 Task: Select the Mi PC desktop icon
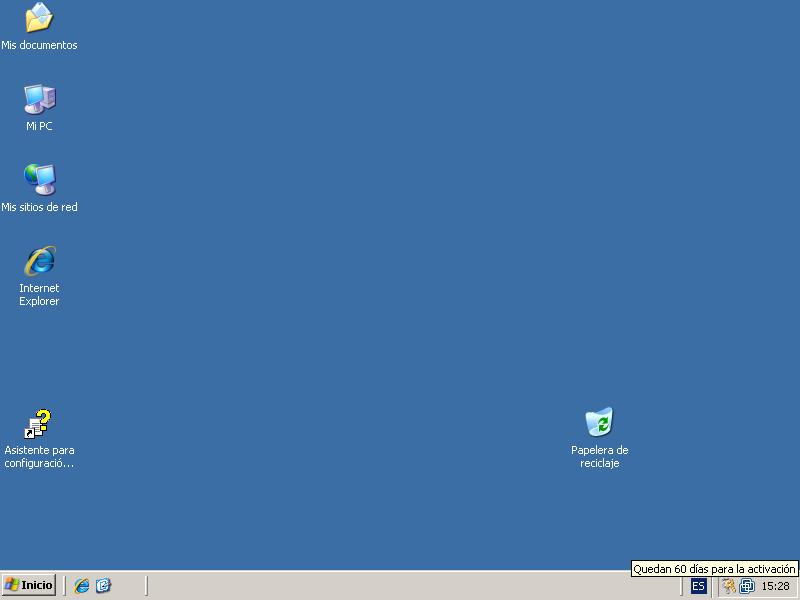(39, 99)
